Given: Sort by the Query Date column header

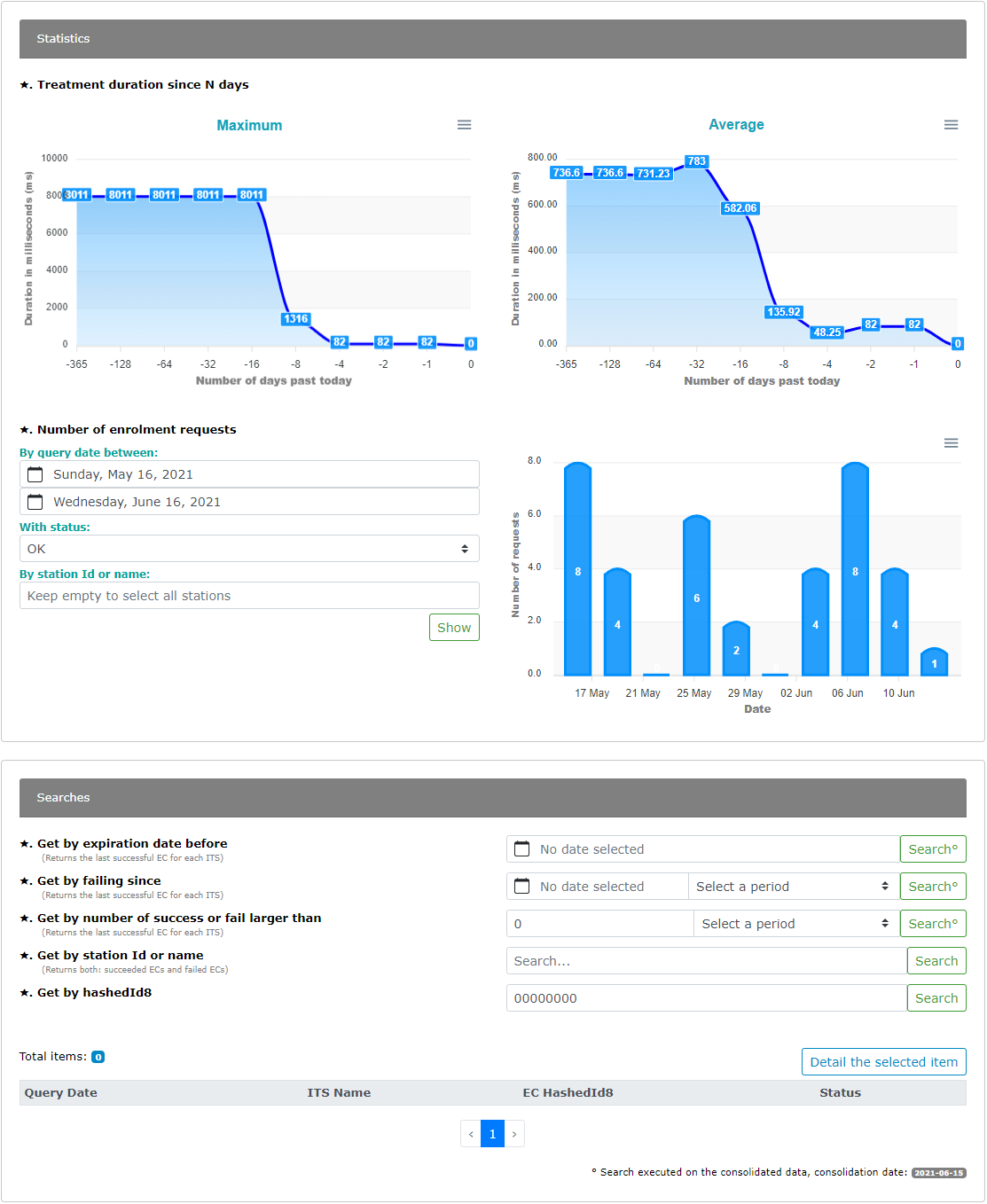Looking at the screenshot, I should (x=61, y=1092).
